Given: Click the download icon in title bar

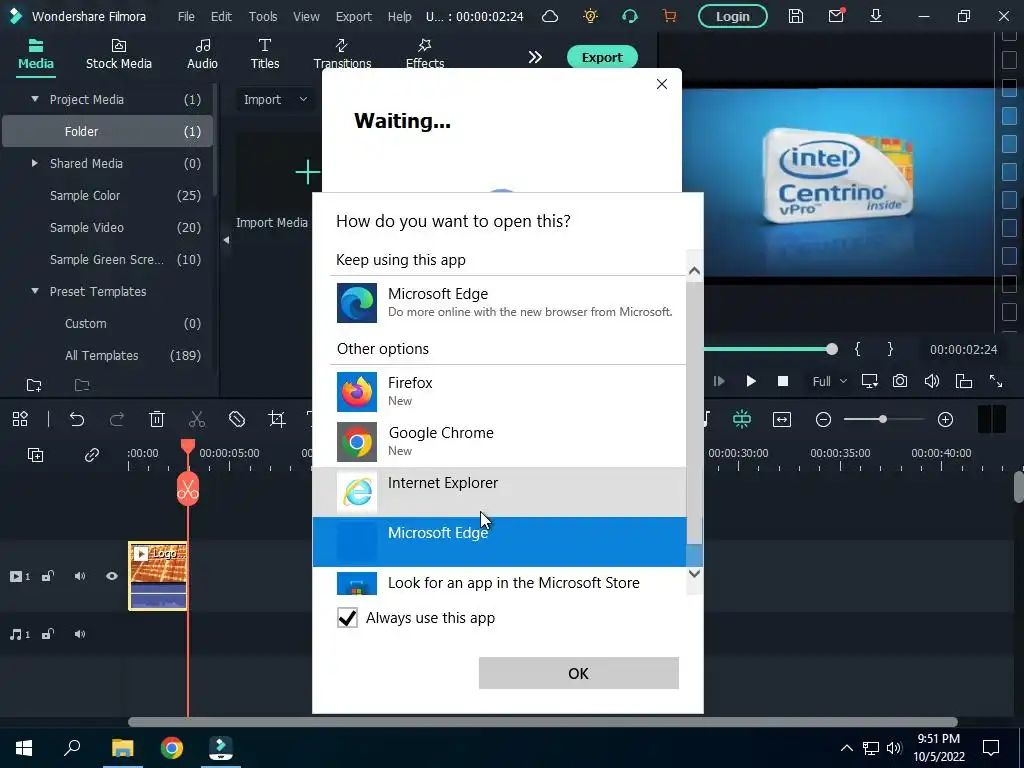Looking at the screenshot, I should [876, 16].
